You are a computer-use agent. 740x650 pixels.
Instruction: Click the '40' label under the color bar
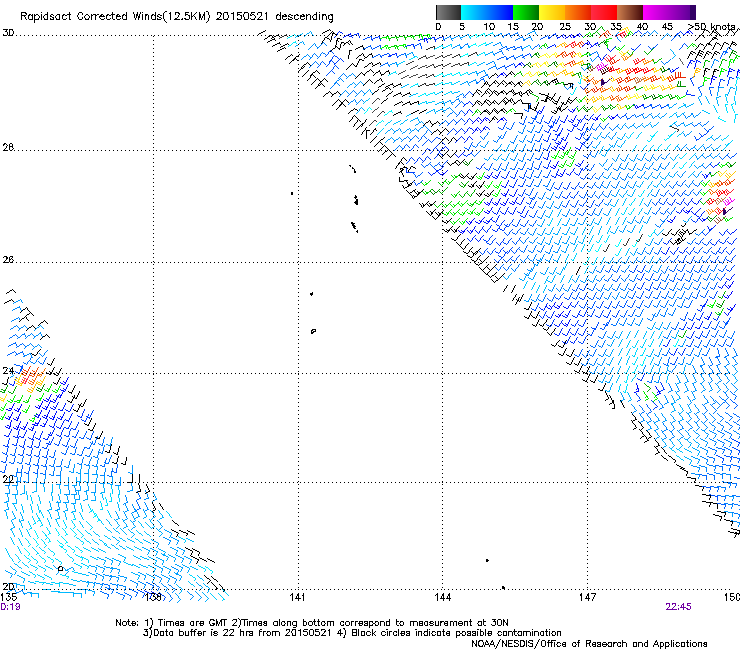pos(642,27)
